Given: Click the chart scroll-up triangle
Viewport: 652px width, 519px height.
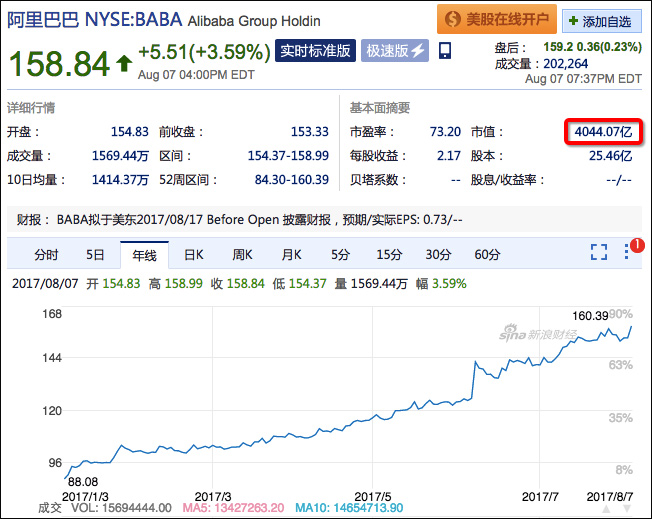Looking at the screenshot, I should pos(607,508).
